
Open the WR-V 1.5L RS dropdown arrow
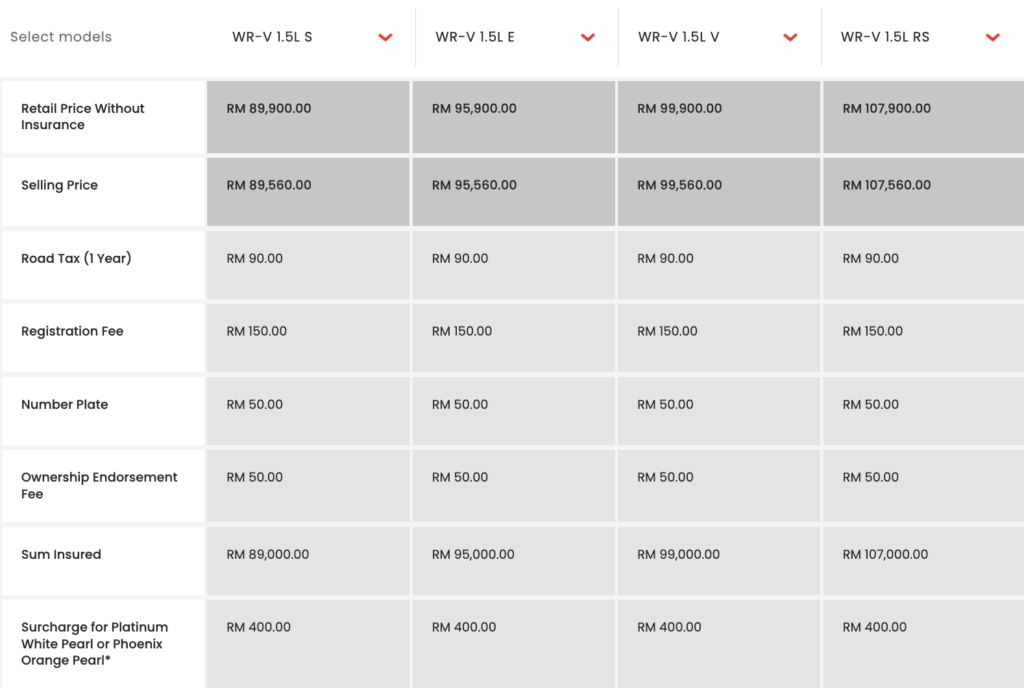click(x=992, y=38)
